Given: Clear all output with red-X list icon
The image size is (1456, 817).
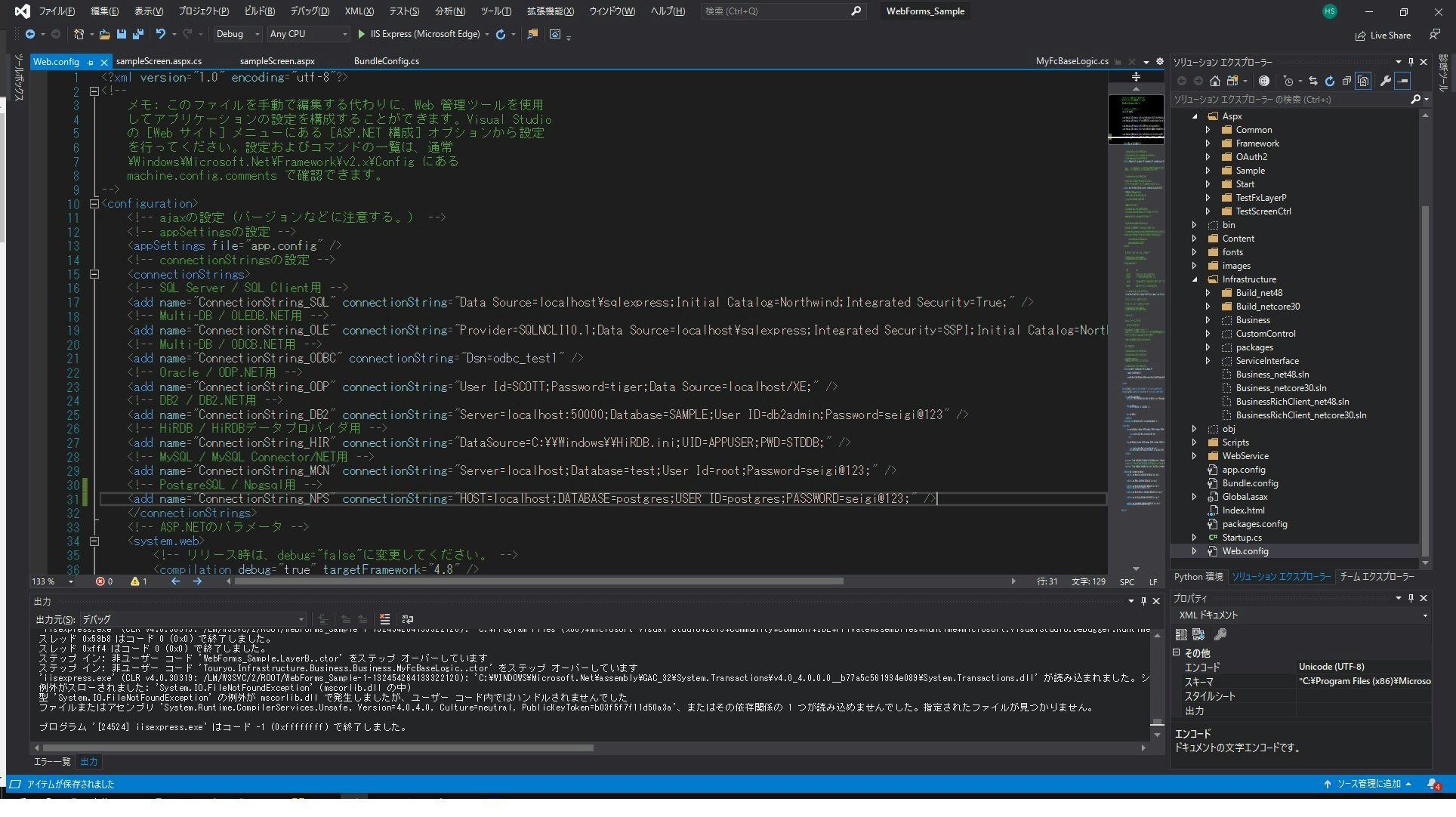Looking at the screenshot, I should click(x=384, y=619).
